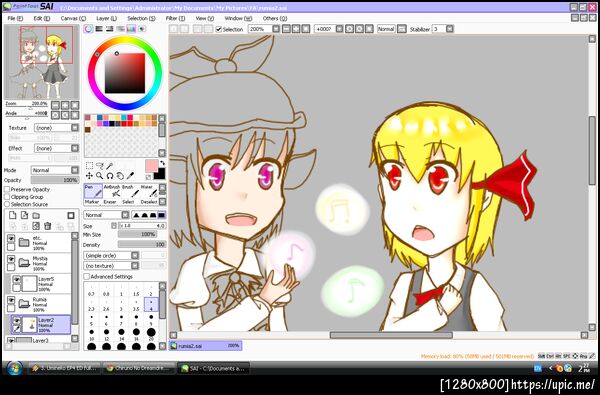Viewport: 600px width, 395px height.
Task: Select the Pen tool
Action: 93,191
